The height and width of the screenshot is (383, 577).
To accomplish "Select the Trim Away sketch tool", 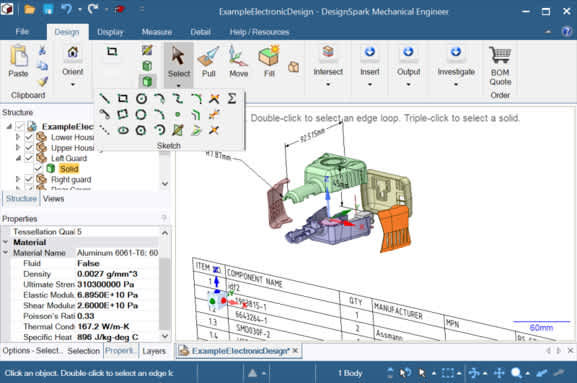I will pos(214,98).
